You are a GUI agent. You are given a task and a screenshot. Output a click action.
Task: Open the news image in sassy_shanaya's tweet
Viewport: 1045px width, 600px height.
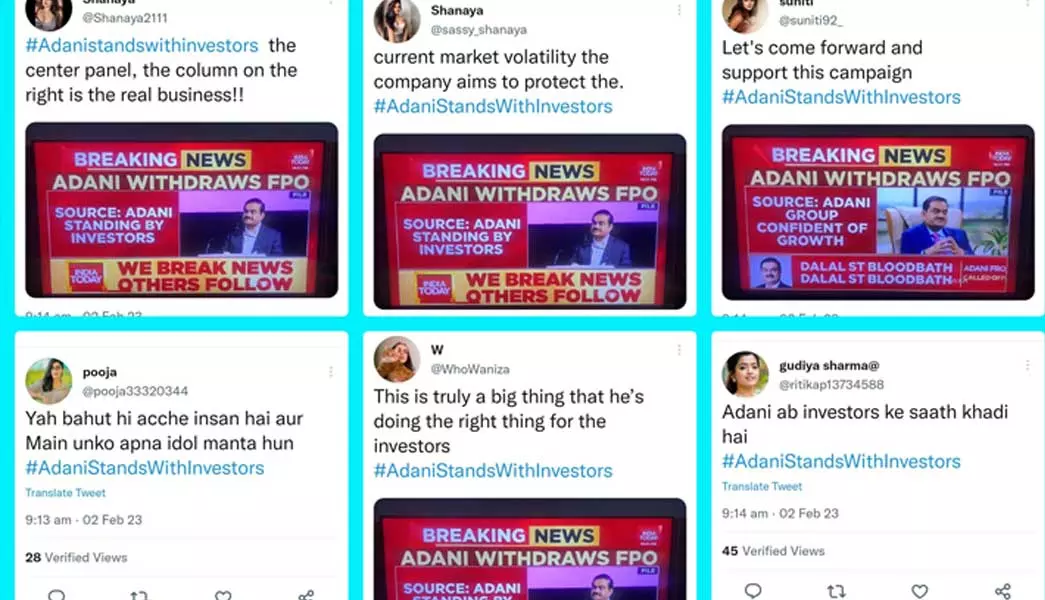click(x=530, y=221)
